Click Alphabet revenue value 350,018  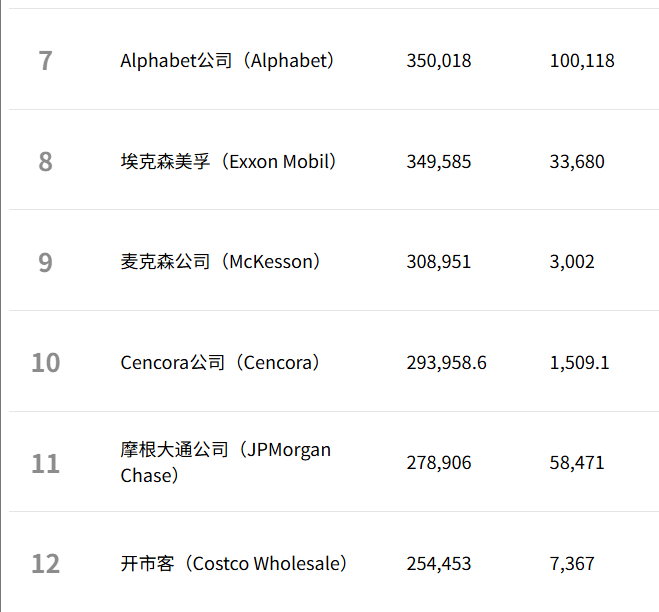pos(439,61)
